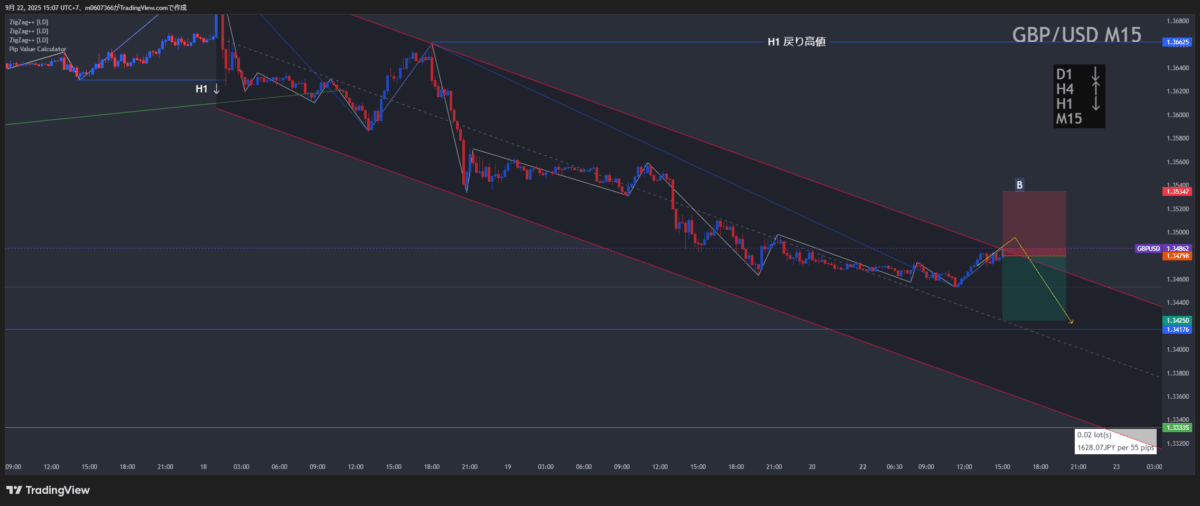Screen dimensions: 1200x506
Task: Click the GBP/USD M15 chart title
Action: coord(1076,36)
